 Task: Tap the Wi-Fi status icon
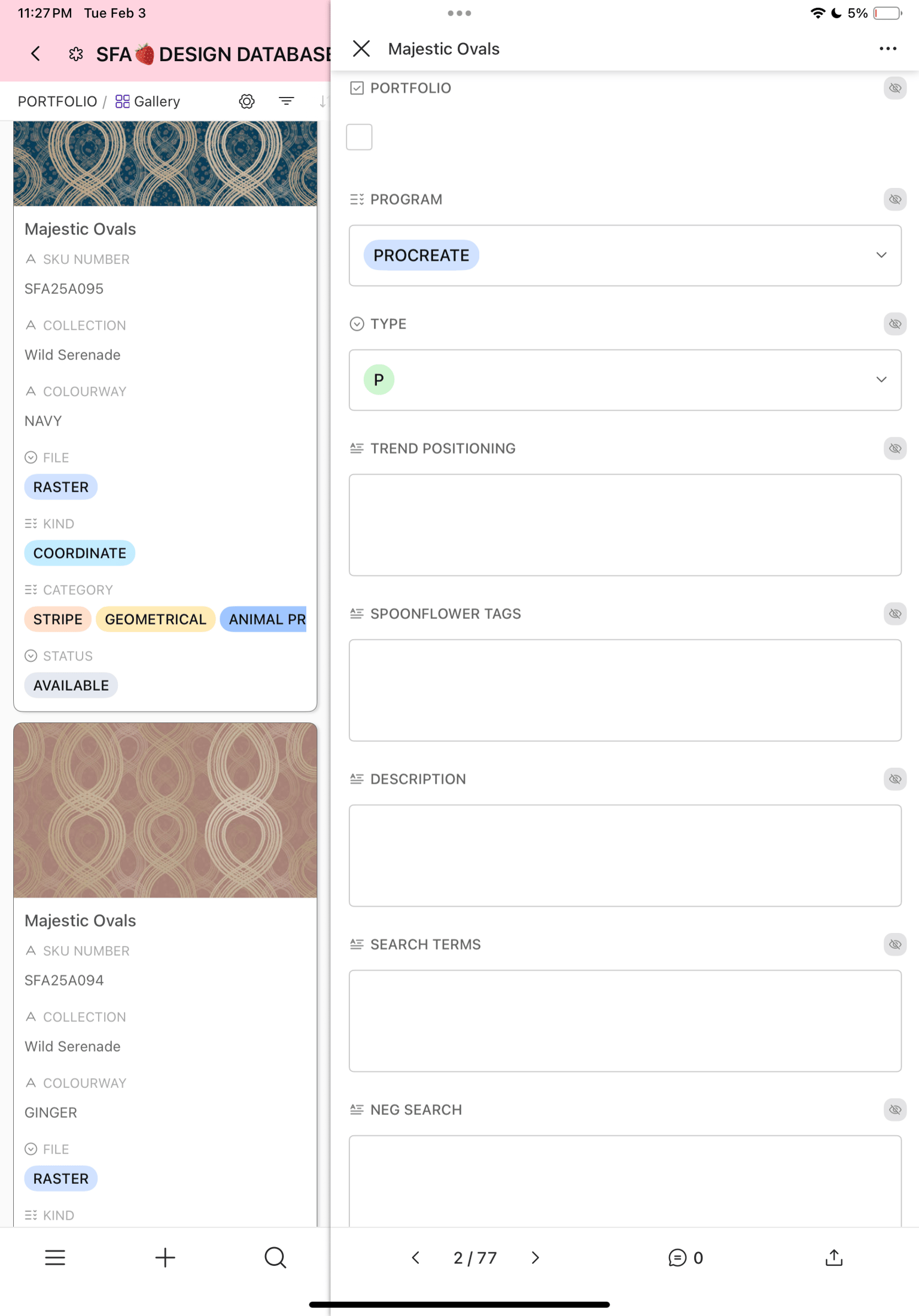point(817,13)
